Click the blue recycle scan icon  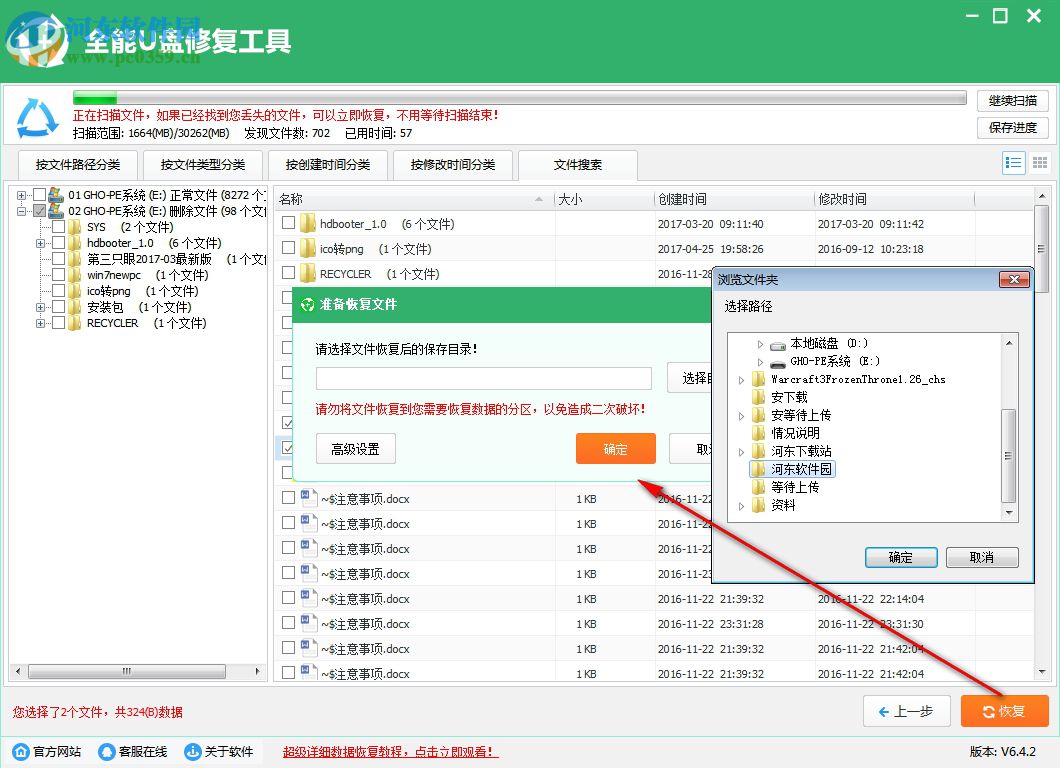(x=35, y=113)
